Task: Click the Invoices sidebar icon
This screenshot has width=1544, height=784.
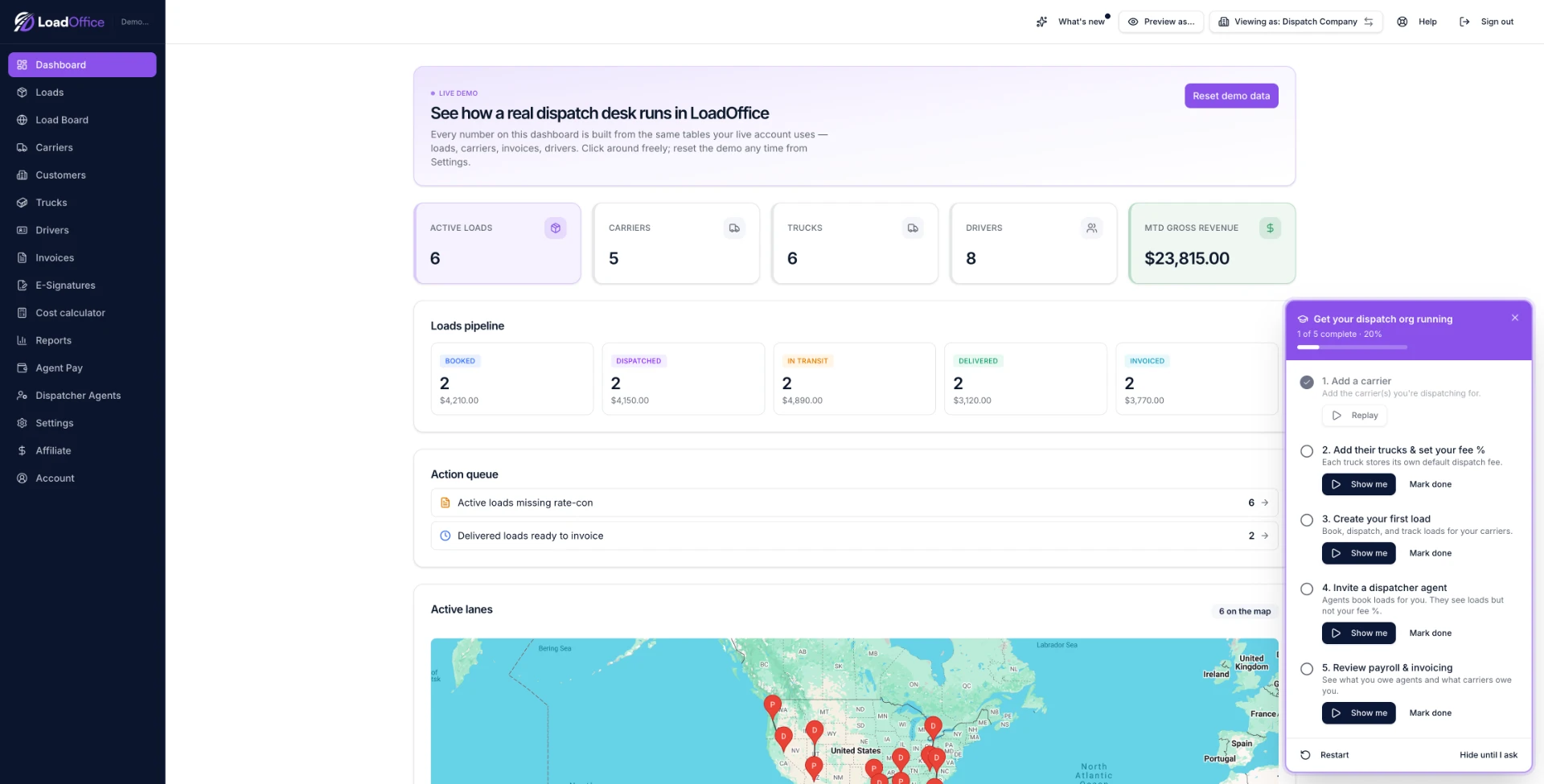Action: point(22,257)
